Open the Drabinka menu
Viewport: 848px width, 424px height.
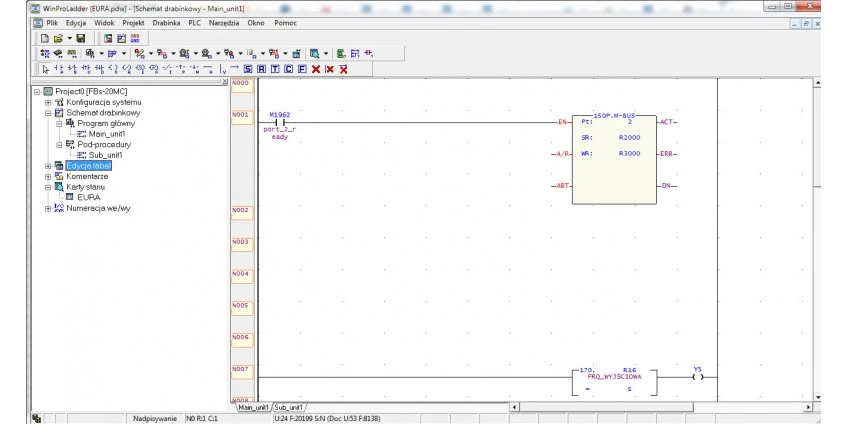[x=165, y=22]
